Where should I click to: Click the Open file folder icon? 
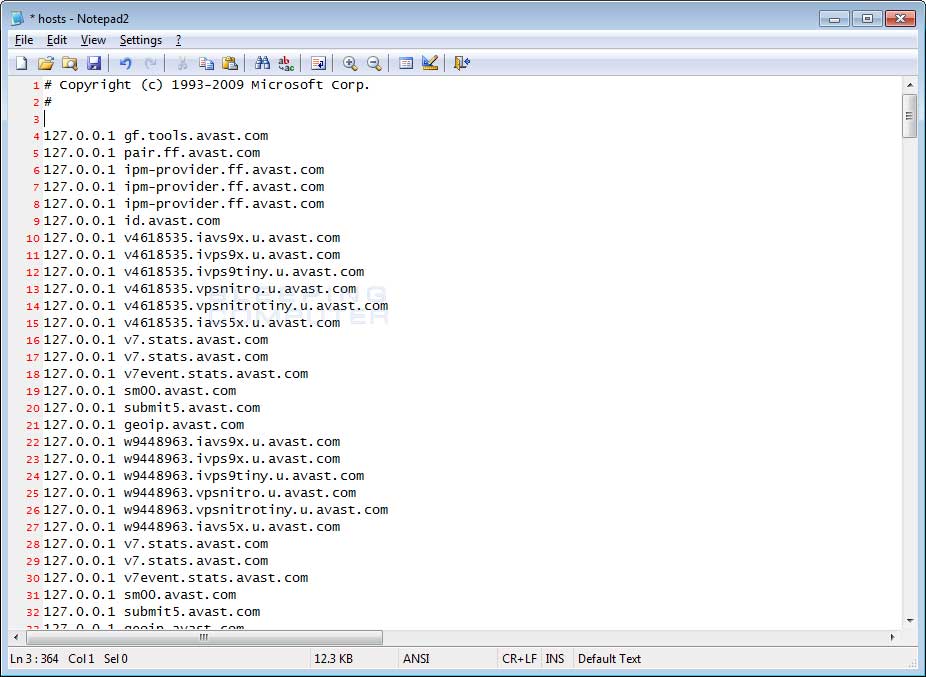[x=45, y=63]
